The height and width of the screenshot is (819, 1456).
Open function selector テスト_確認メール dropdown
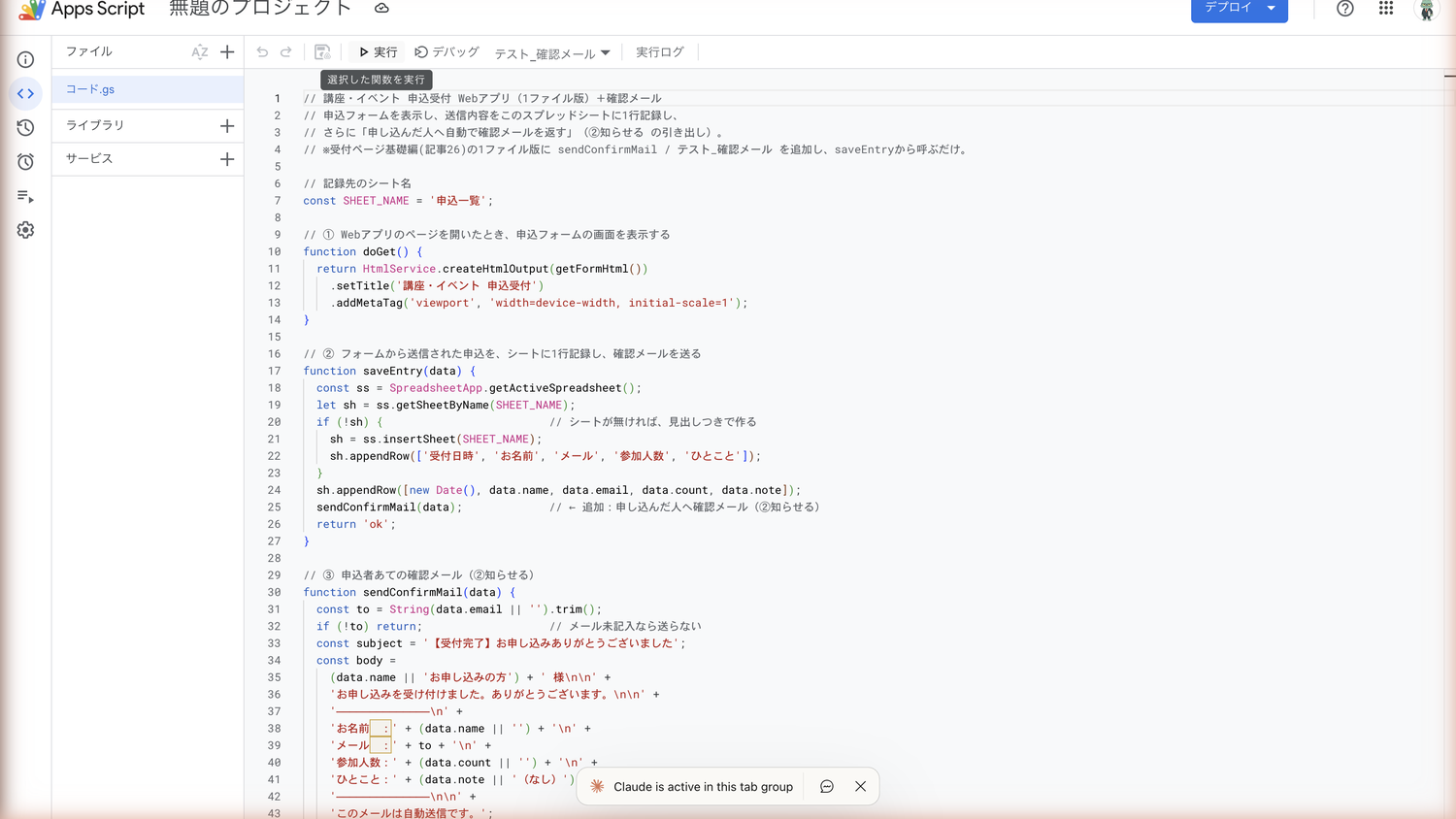tap(552, 53)
